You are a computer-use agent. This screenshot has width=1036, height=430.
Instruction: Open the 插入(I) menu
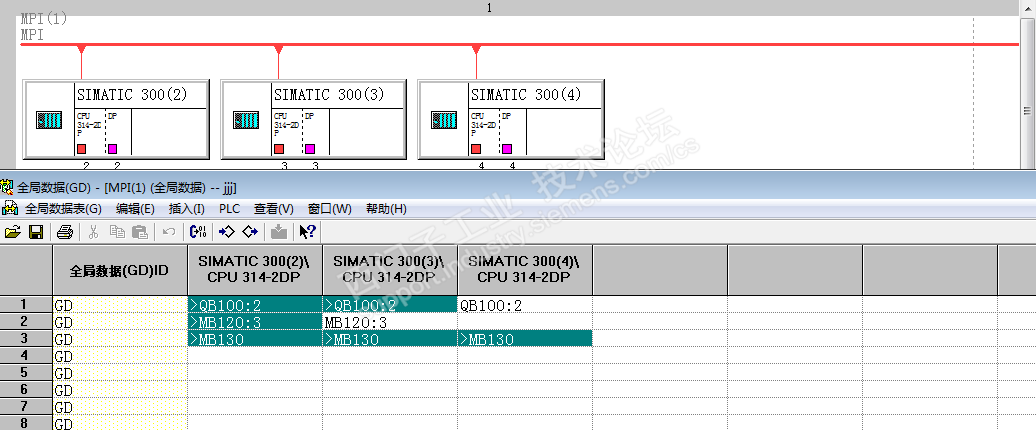pyautogui.click(x=187, y=209)
